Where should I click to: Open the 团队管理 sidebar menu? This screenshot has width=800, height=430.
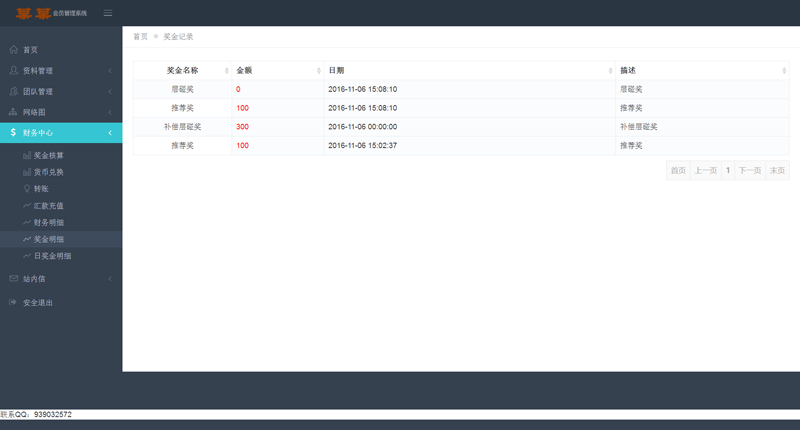[61, 91]
